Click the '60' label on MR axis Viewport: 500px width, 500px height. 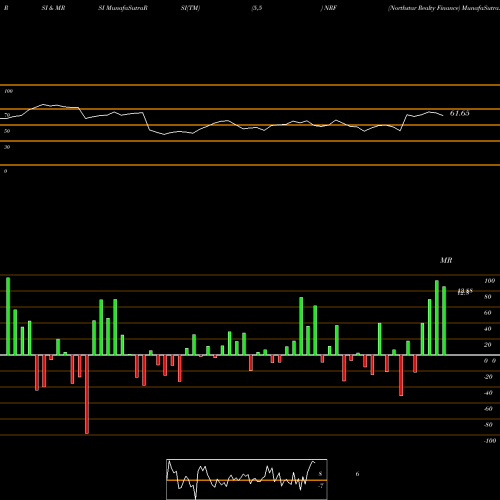488,313
